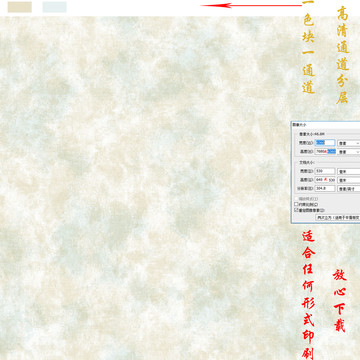Select the document width field showing 530
Viewport: 360px width, 360px height.
(325, 171)
